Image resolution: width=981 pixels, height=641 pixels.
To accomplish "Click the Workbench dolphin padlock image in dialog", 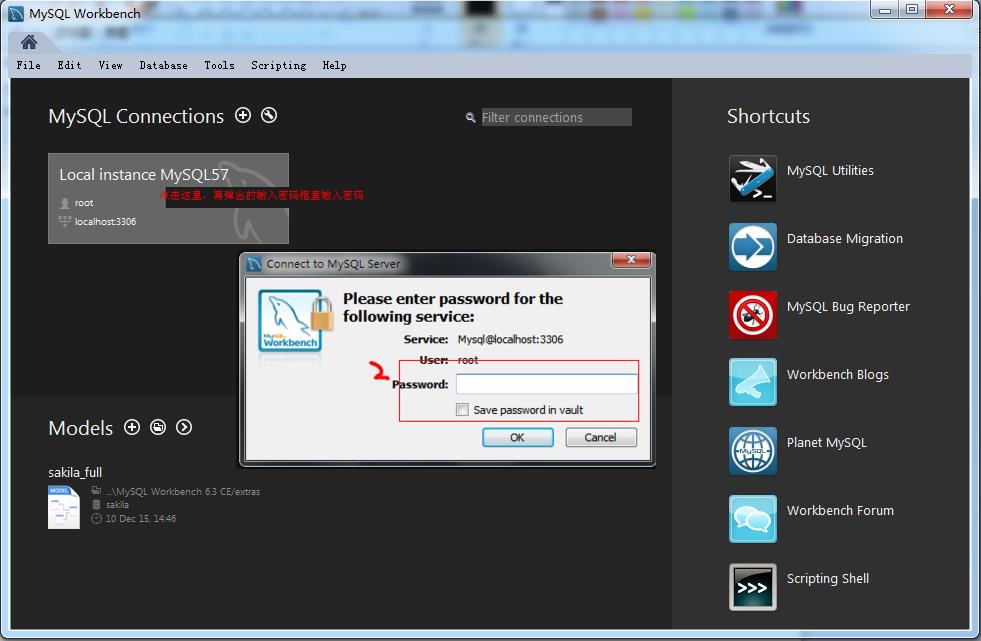I will [295, 321].
